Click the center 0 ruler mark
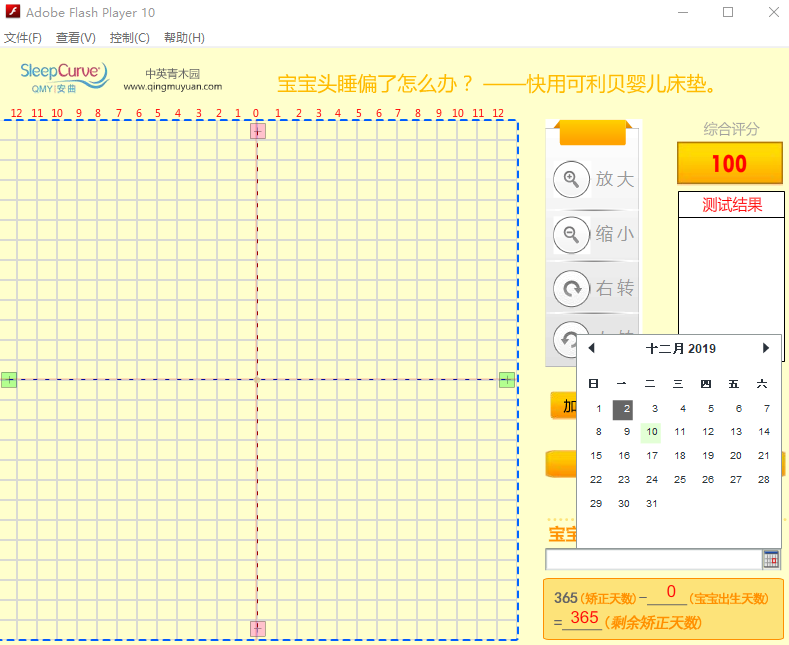Viewport: 789px width, 645px height. (256, 113)
